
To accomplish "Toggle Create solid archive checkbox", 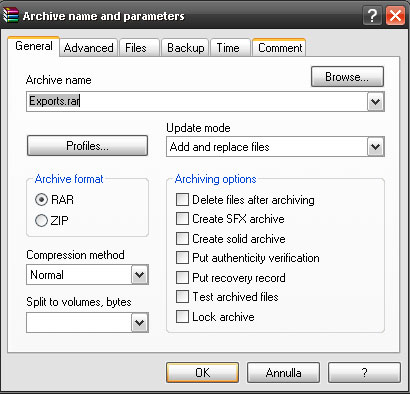I will [182, 239].
